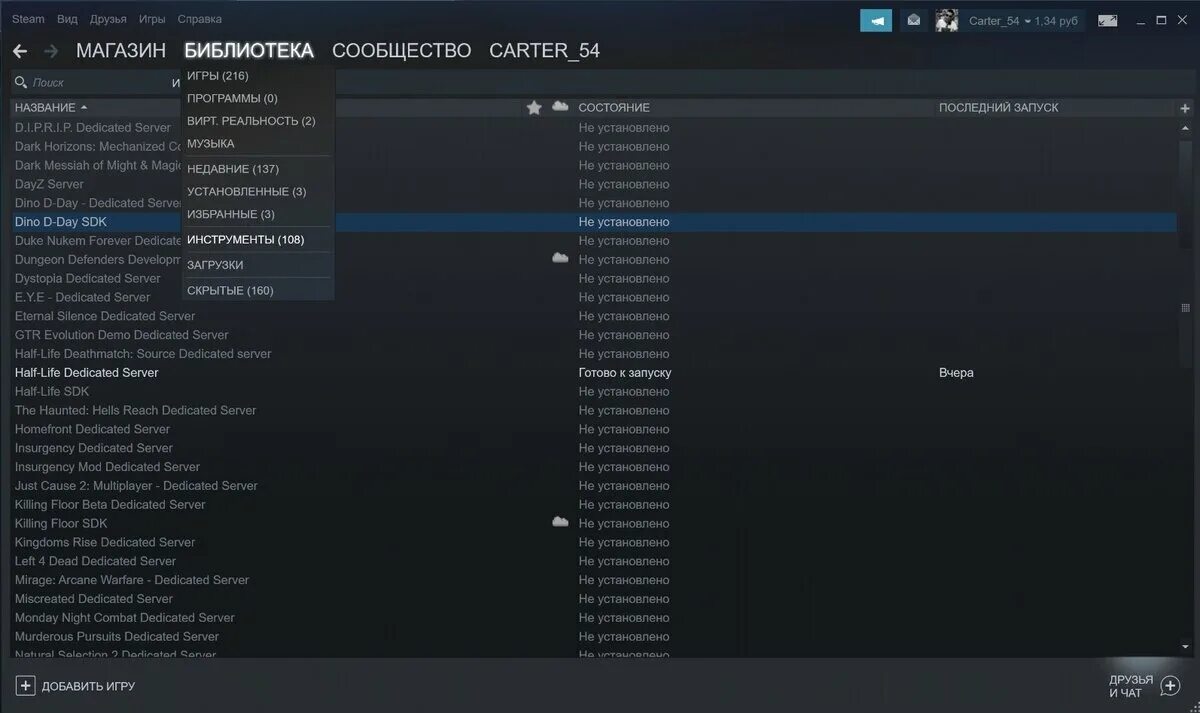Select Dystopia Dedicated Server
This screenshot has height=713, width=1200.
pyautogui.click(x=88, y=278)
